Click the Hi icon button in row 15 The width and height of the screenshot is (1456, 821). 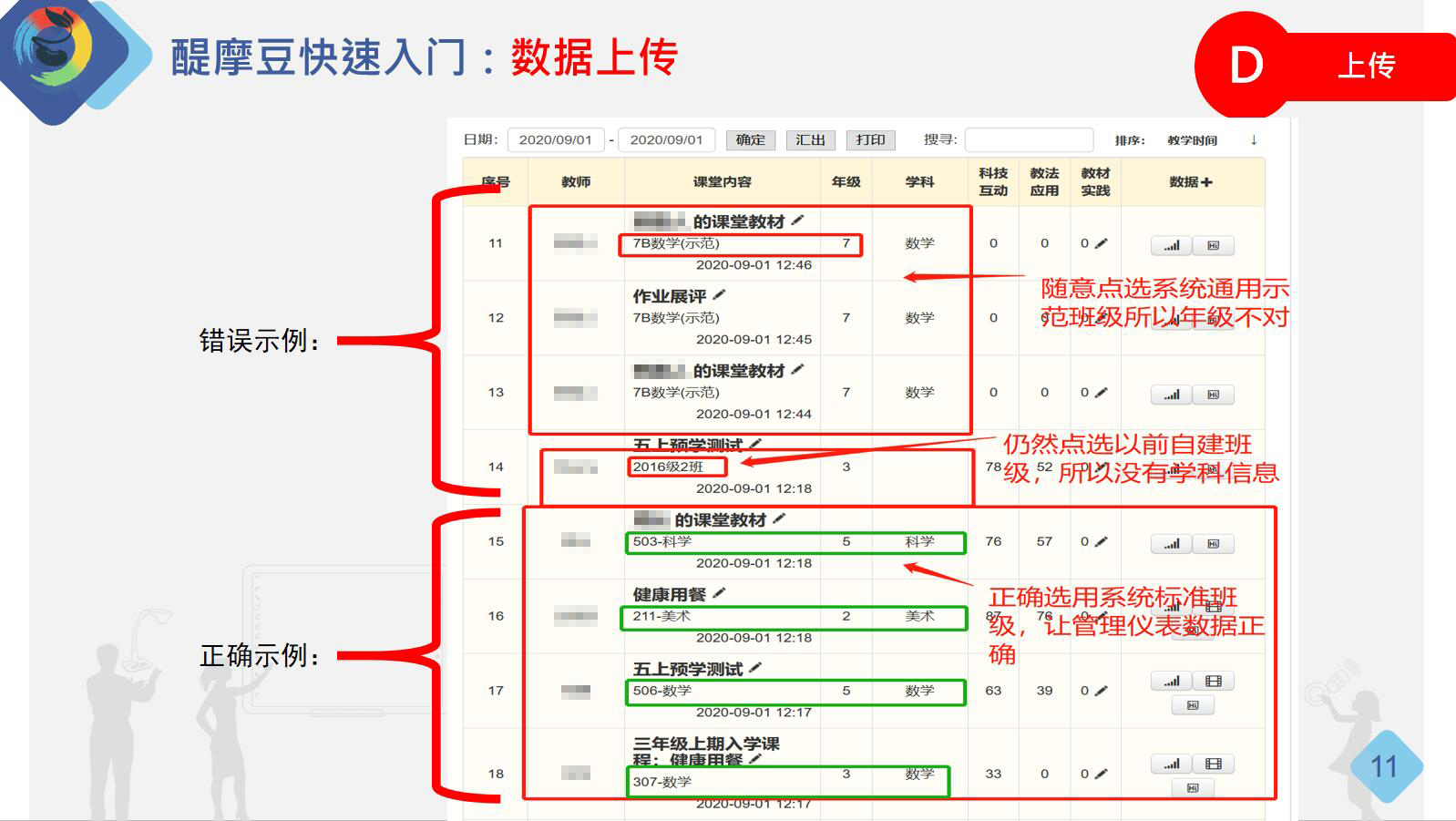(1213, 544)
